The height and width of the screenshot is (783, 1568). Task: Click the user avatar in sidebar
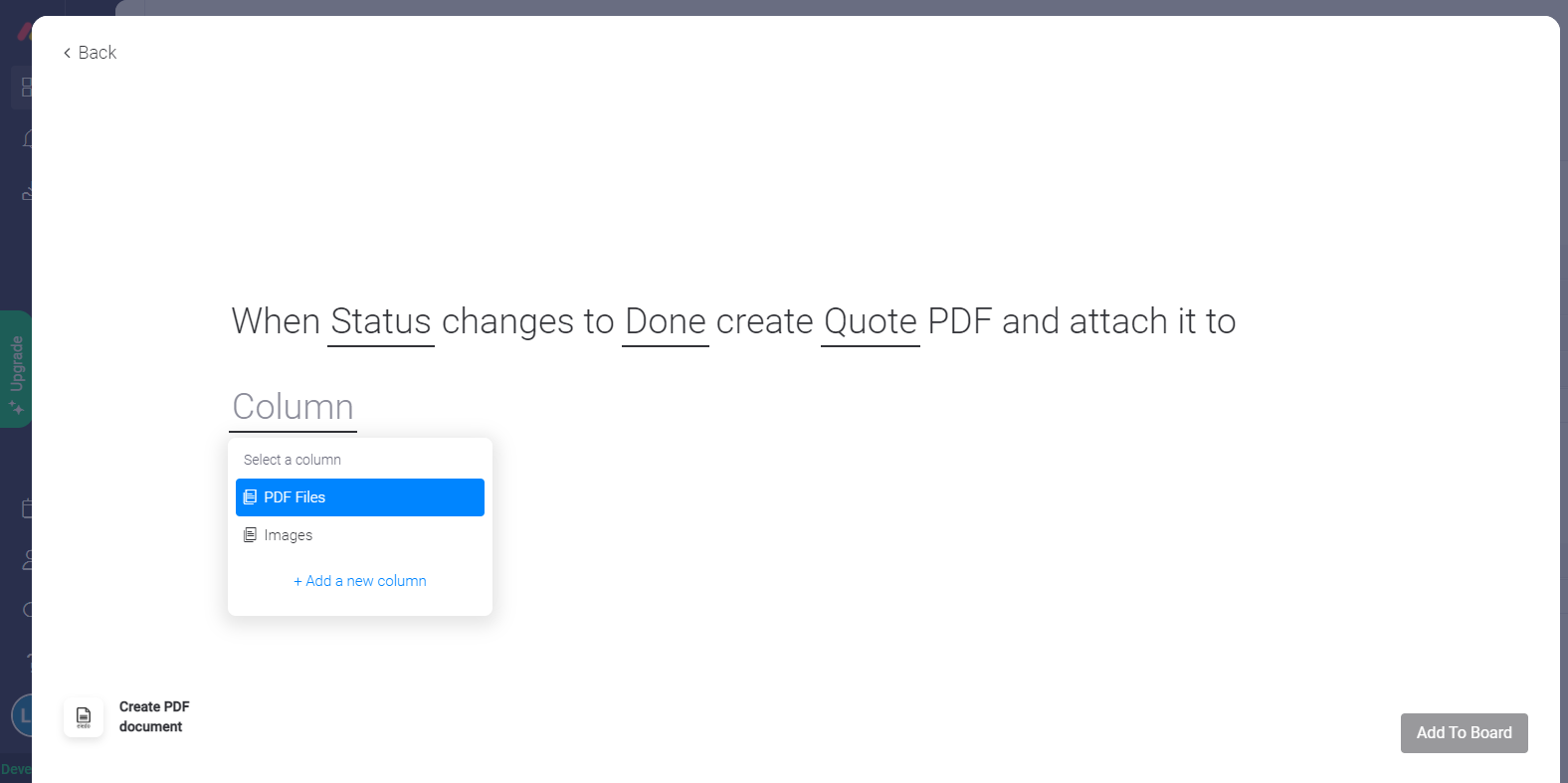(x=24, y=715)
